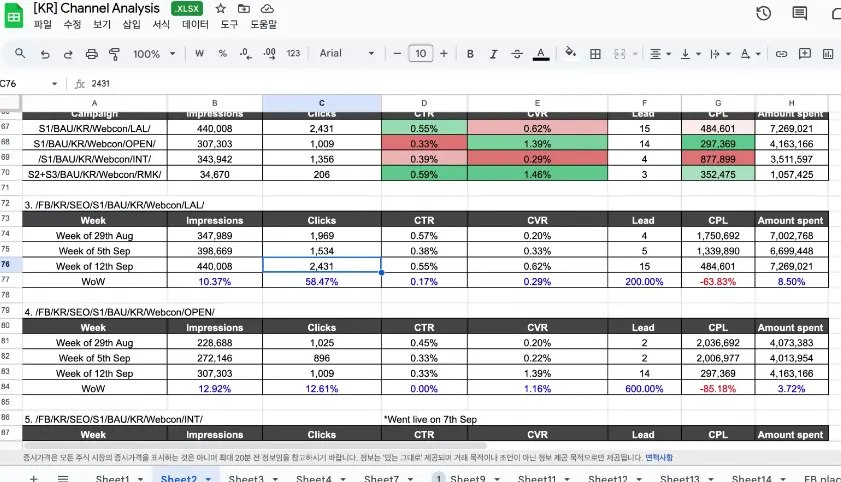Viewport: 841px width, 482px height.
Task: Open the 도움말 menu
Action: [x=263, y=24]
